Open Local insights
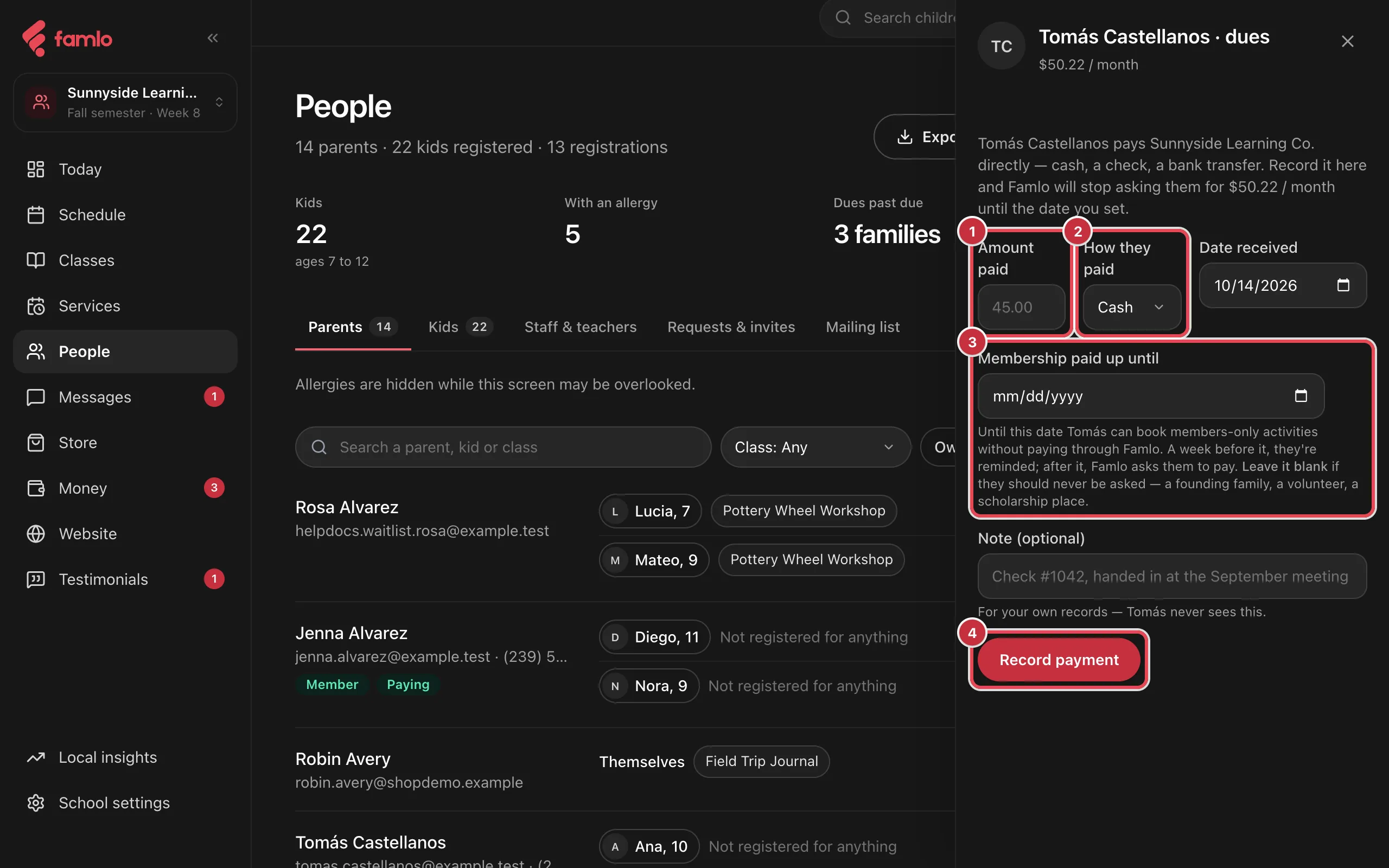Screen dimensions: 1389x868 (125, 757)
